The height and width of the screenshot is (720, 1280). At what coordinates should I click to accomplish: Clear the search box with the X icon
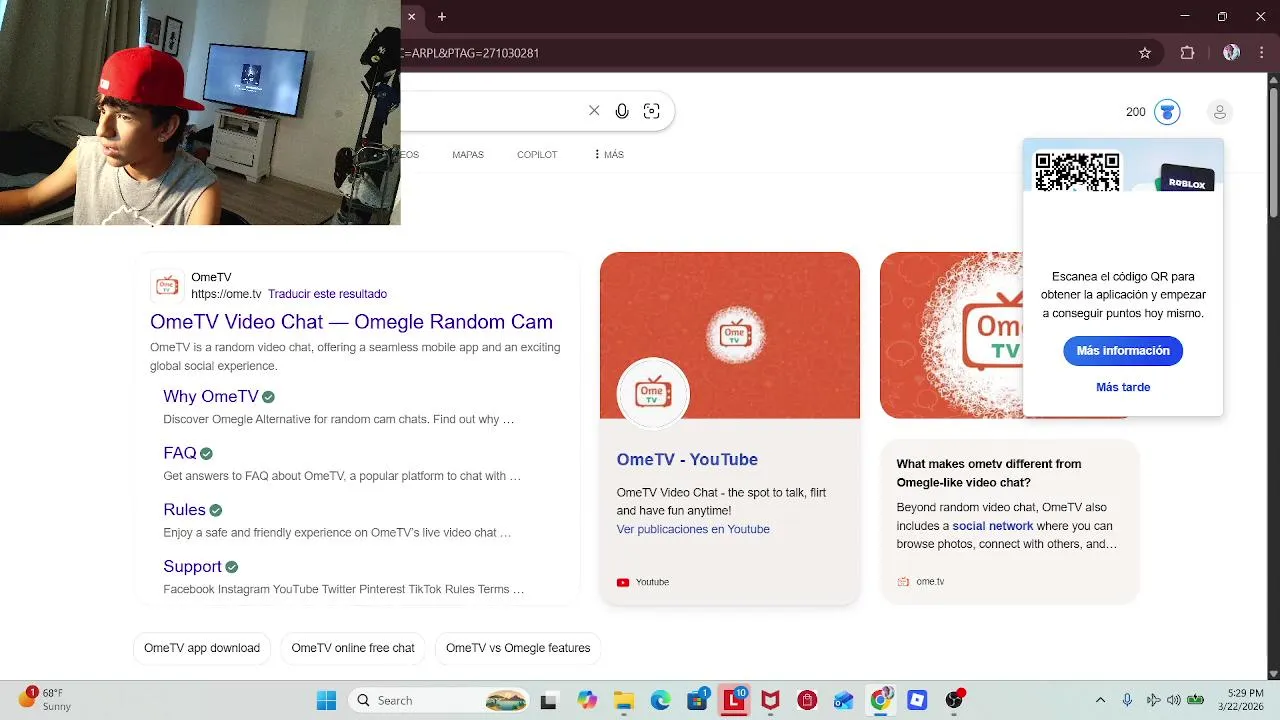click(x=594, y=111)
